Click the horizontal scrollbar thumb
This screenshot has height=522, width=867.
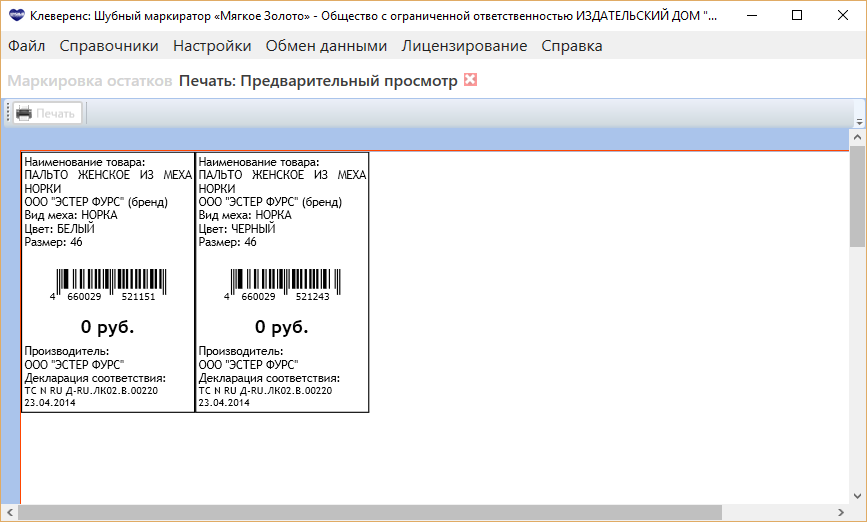[370, 513]
